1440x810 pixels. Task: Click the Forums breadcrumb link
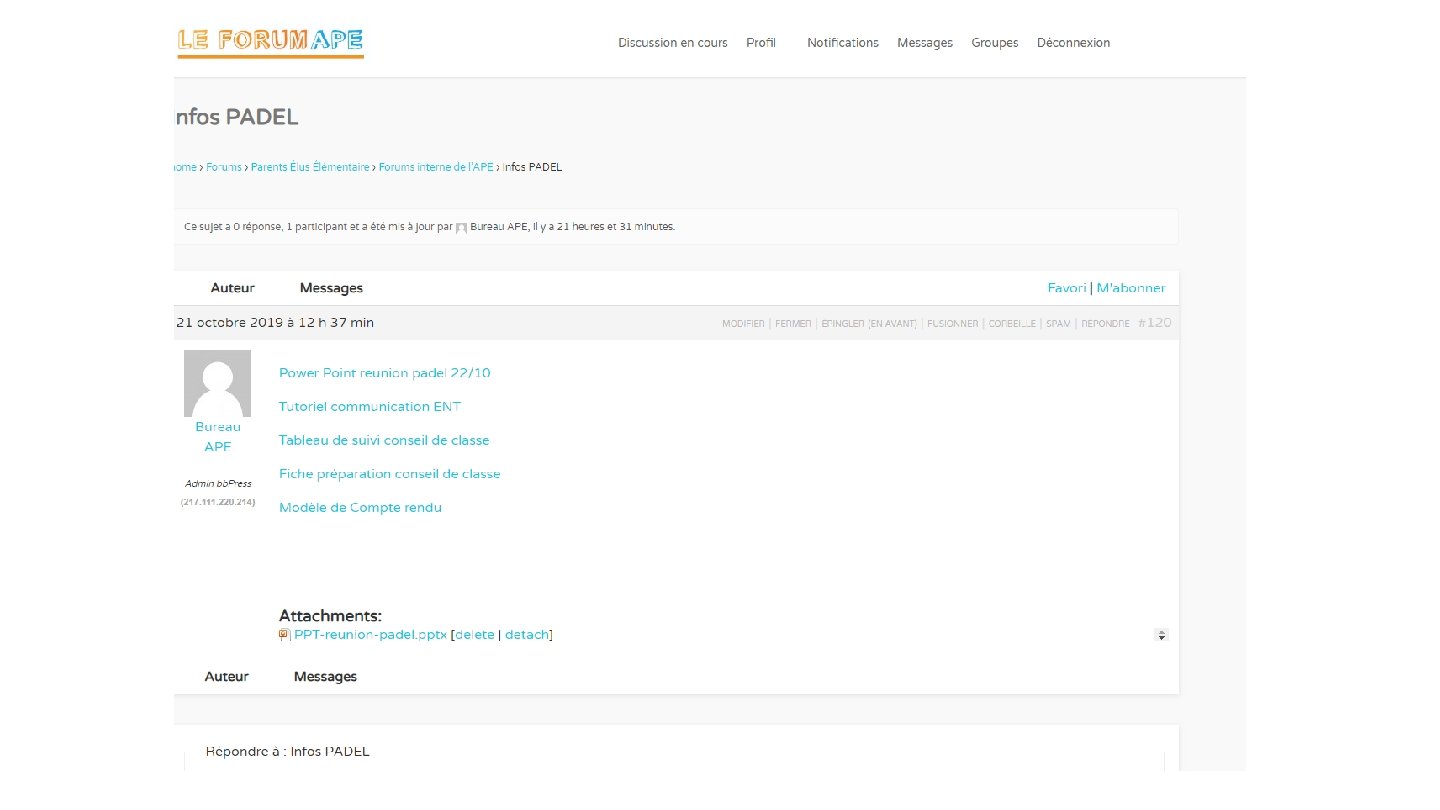click(x=224, y=167)
